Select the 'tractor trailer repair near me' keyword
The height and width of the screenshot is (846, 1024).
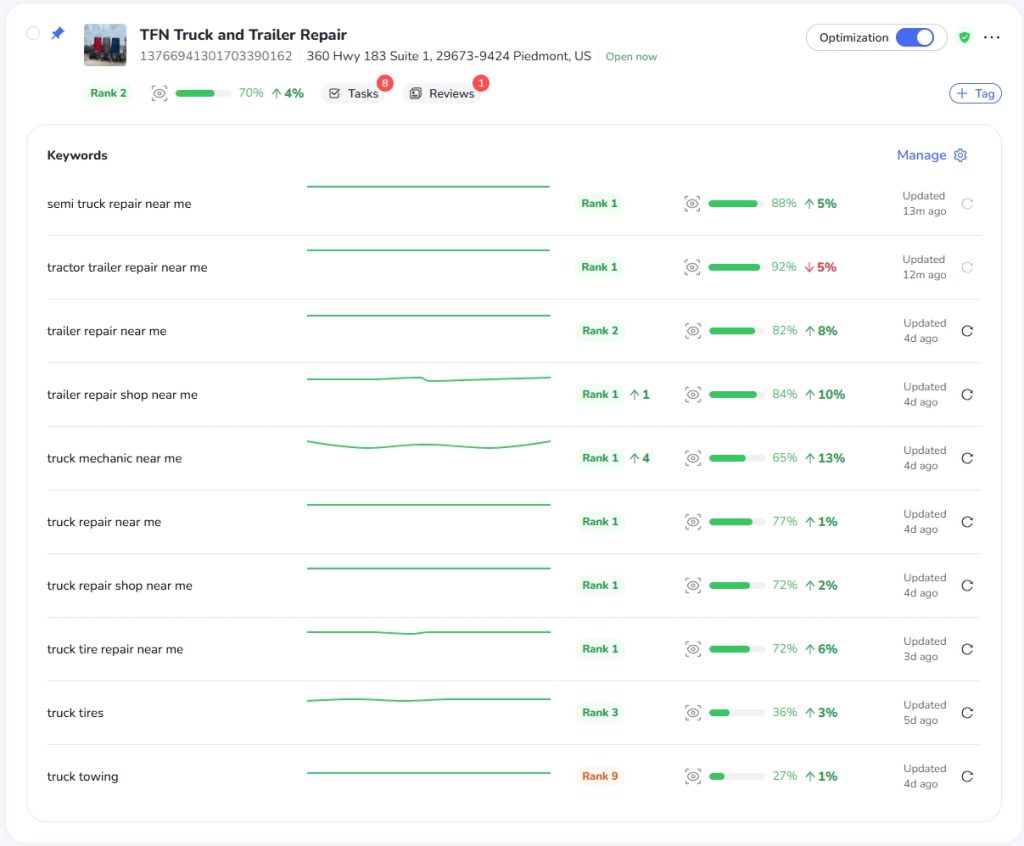point(127,267)
